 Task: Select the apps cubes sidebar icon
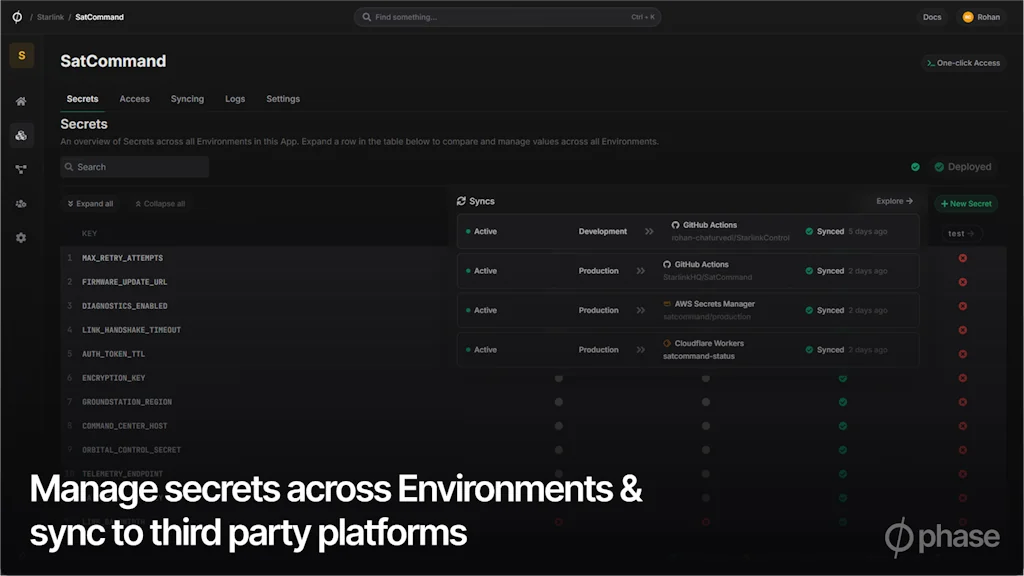click(x=21, y=135)
